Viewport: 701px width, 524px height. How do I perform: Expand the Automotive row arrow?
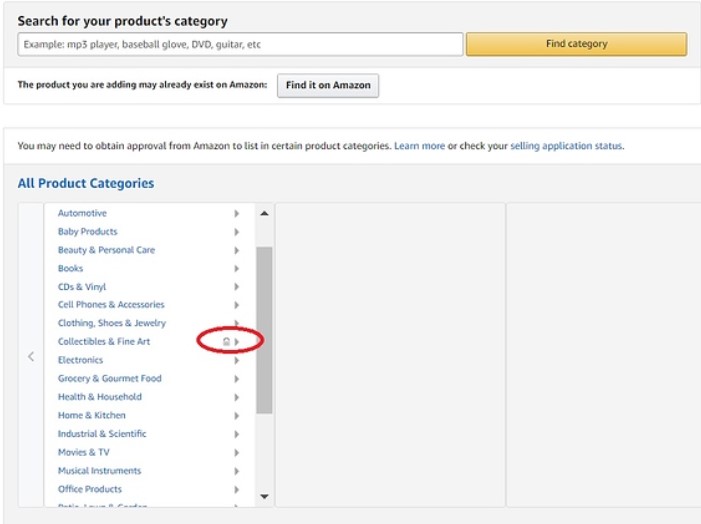click(x=236, y=213)
